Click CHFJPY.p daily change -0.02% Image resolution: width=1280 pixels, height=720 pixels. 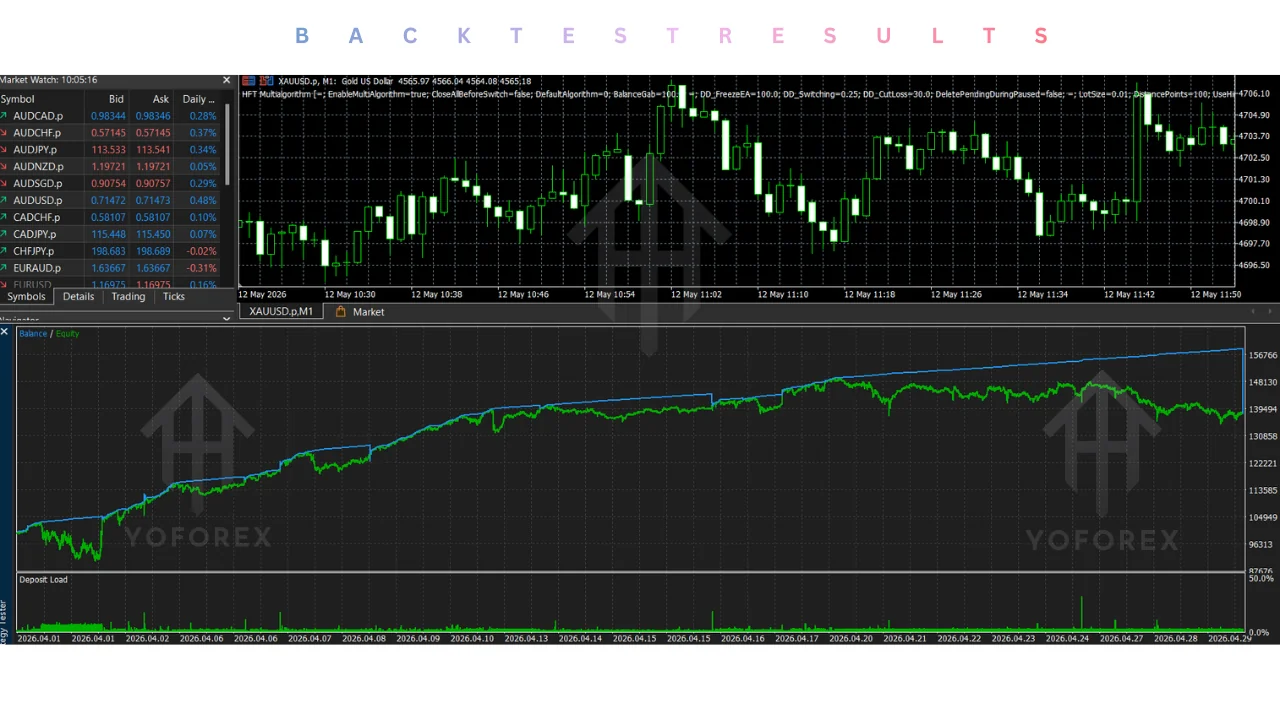point(202,252)
